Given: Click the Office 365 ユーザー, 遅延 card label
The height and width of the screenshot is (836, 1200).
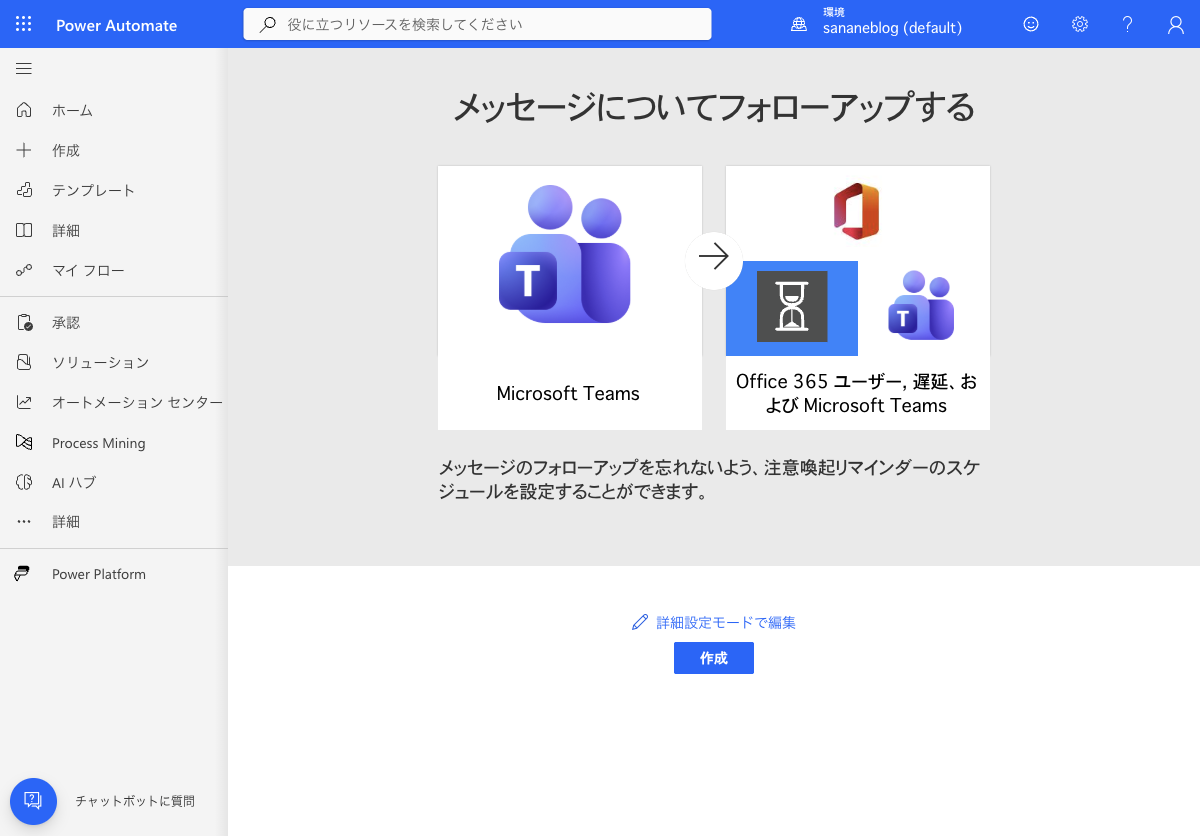Looking at the screenshot, I should coord(857,393).
